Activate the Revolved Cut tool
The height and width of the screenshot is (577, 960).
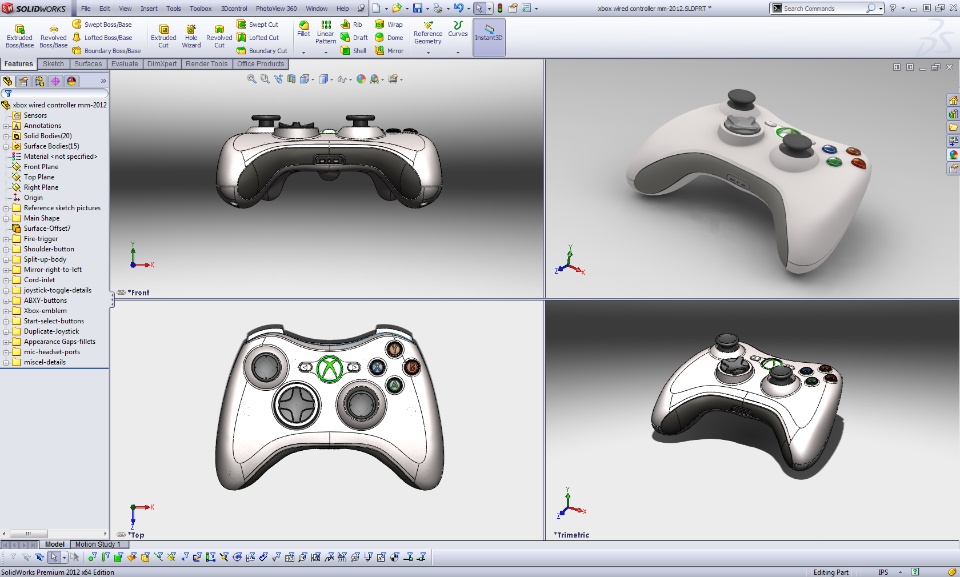pos(219,36)
